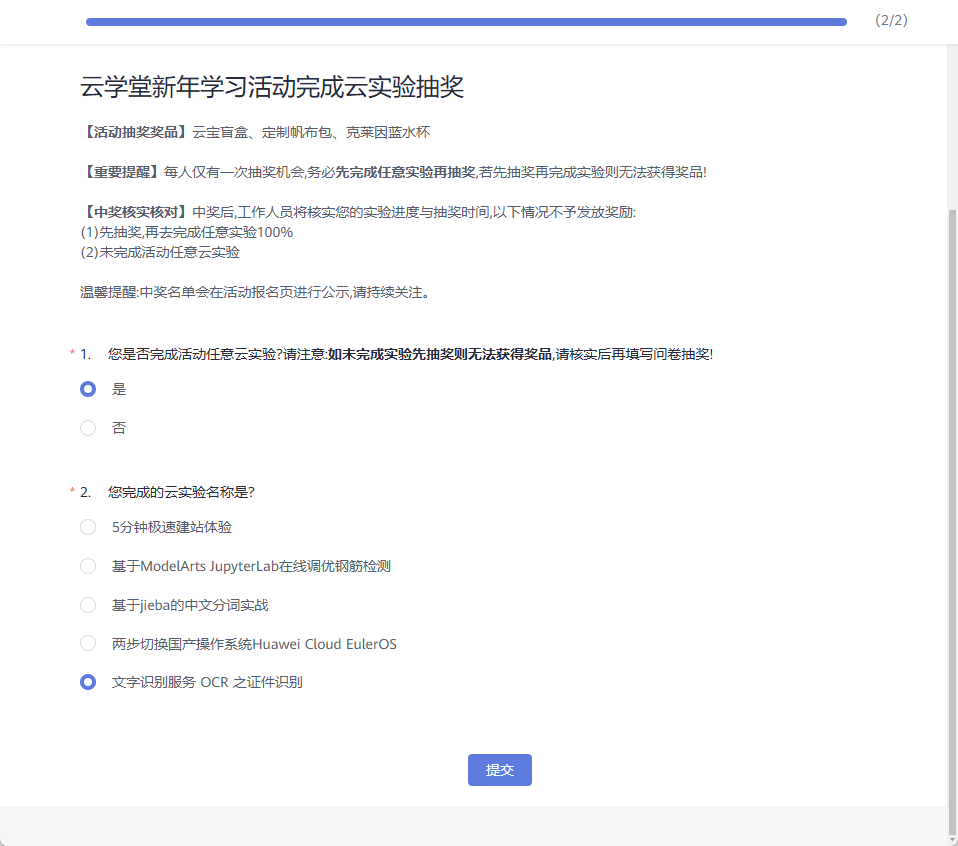Click rule (2) 未完成活动任意云实验
958x846 pixels.
tap(160, 252)
